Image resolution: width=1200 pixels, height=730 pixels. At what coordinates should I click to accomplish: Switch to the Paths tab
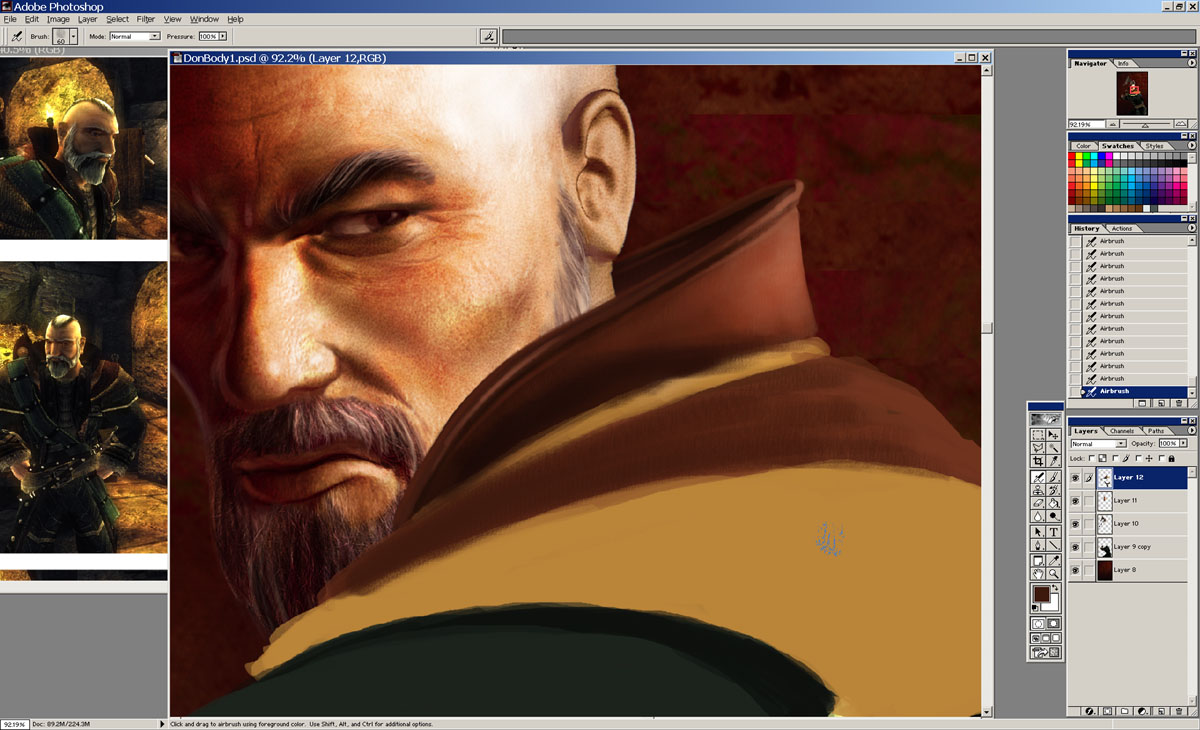coord(1155,431)
